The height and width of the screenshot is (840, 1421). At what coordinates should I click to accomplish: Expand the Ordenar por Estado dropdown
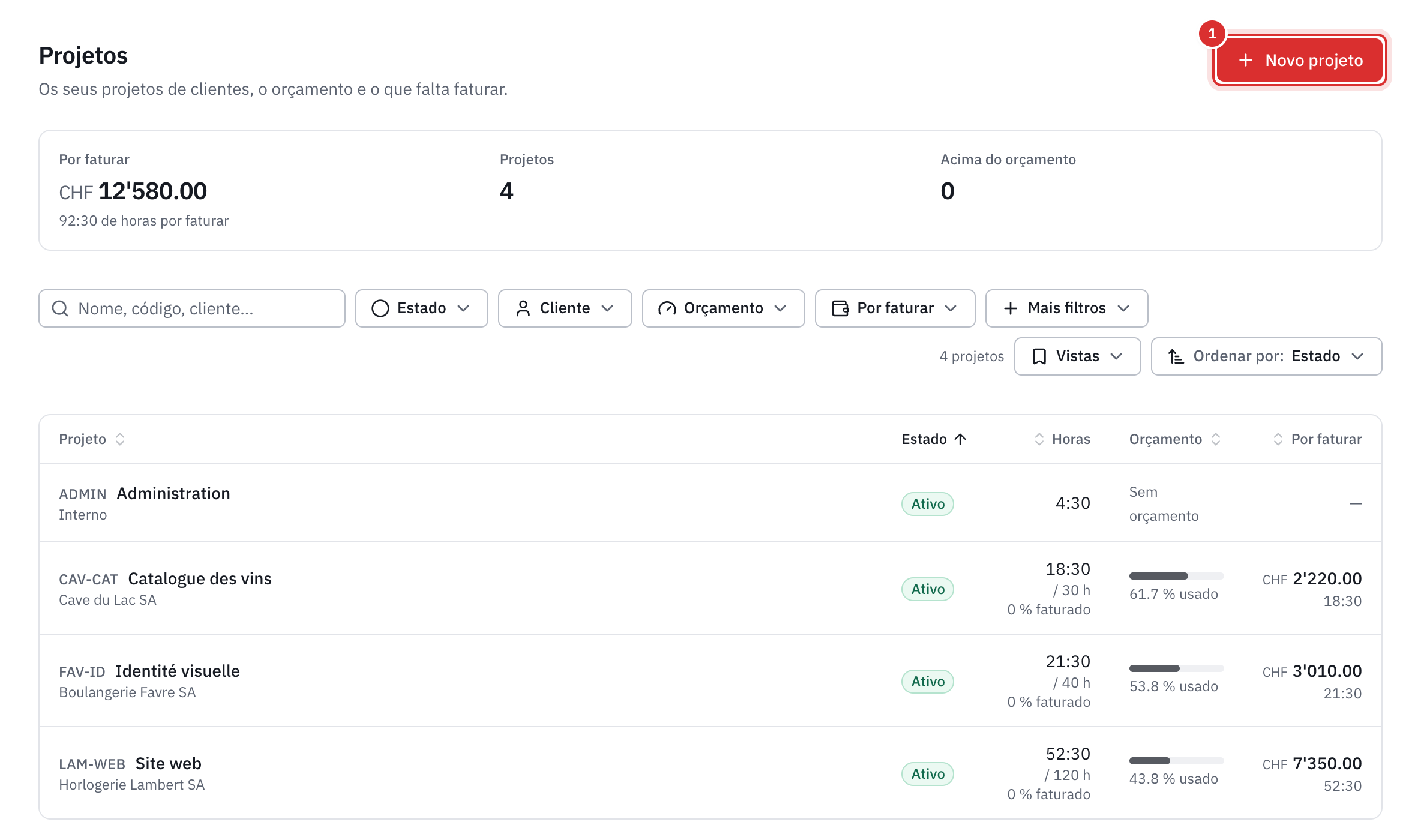point(1267,356)
